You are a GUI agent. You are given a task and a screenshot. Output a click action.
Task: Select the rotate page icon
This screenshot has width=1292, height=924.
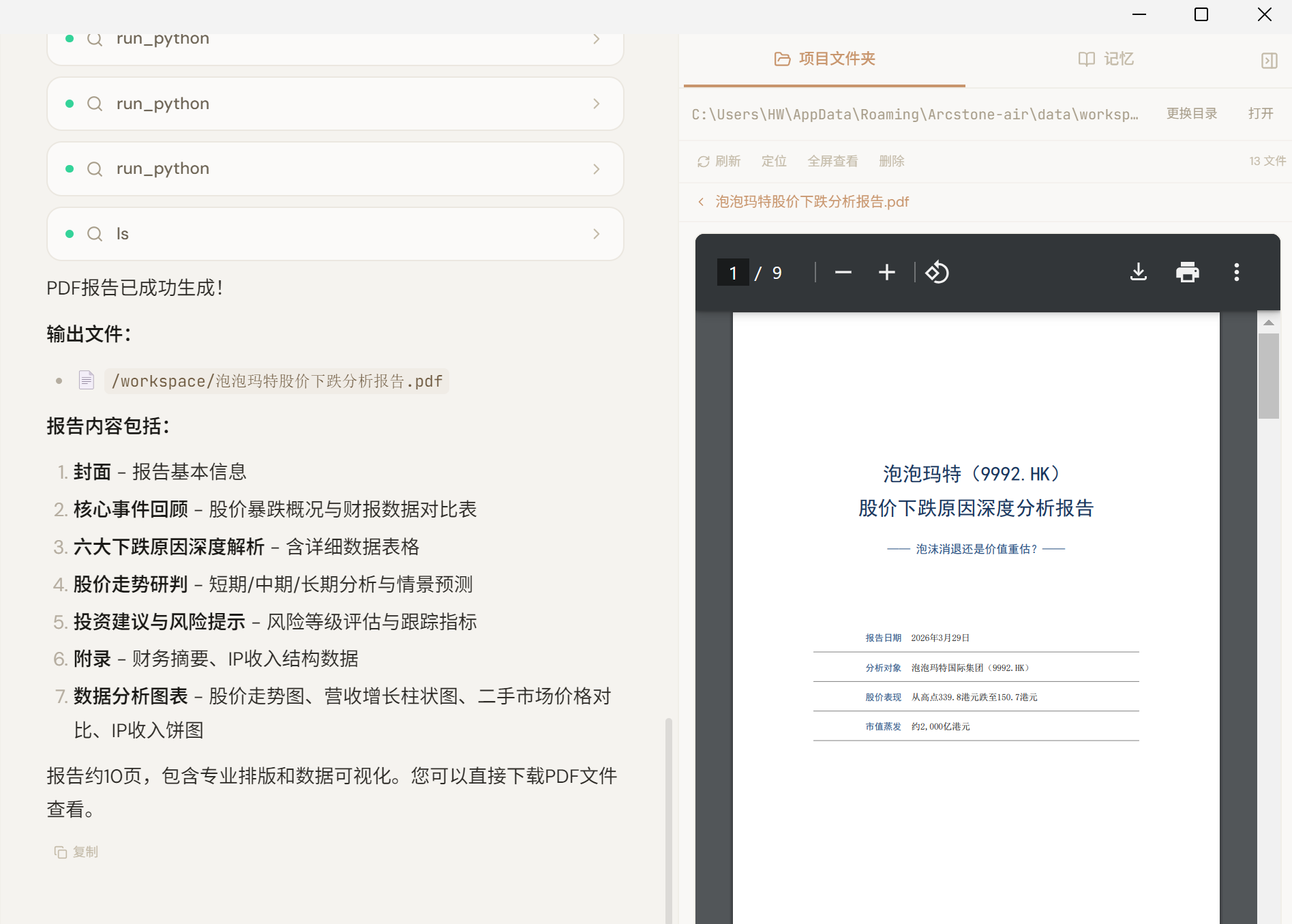[x=937, y=272]
